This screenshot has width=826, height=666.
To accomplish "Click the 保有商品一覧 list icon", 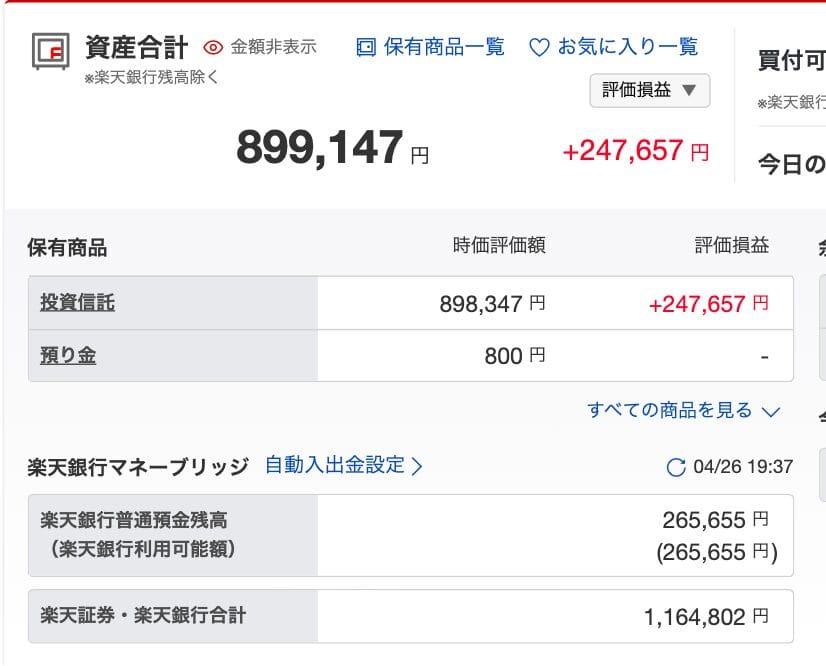I will (x=366, y=47).
